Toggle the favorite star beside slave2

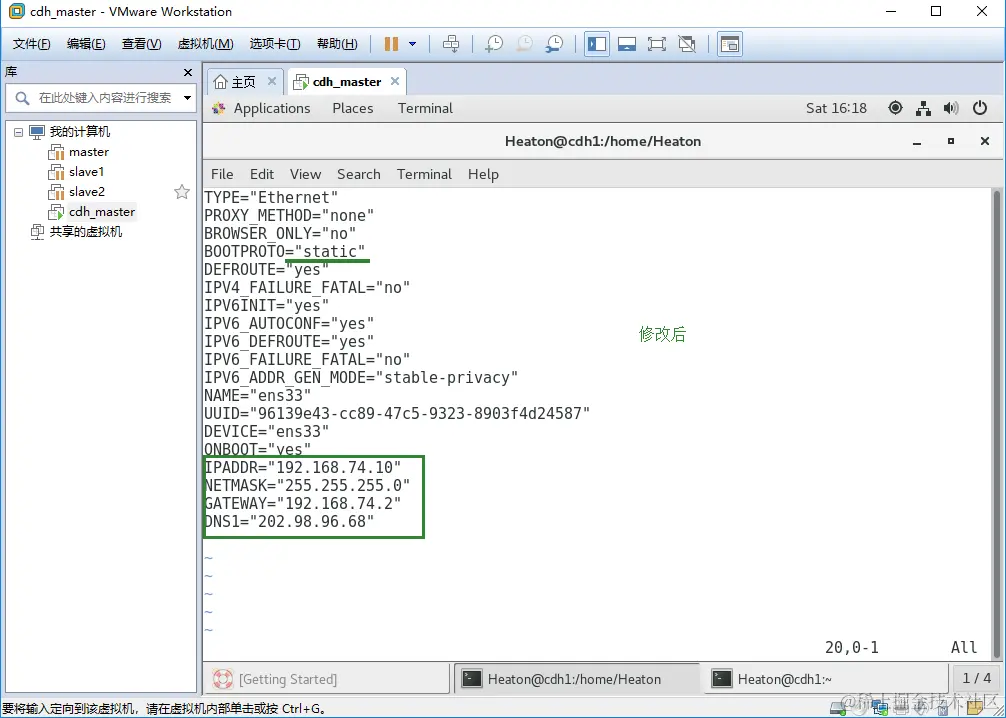point(182,192)
